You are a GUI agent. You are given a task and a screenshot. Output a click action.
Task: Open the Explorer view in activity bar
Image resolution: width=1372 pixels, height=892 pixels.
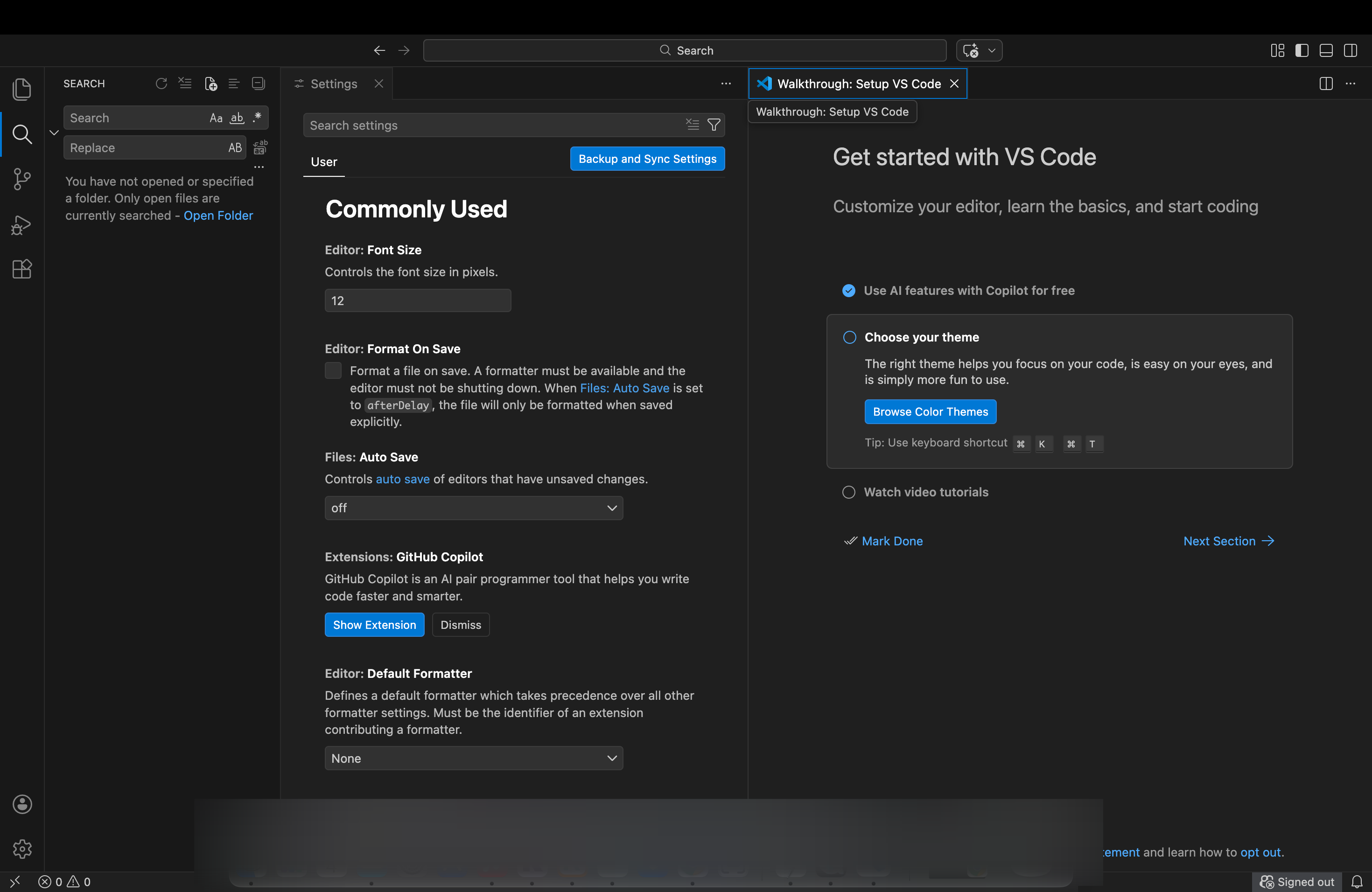click(22, 89)
